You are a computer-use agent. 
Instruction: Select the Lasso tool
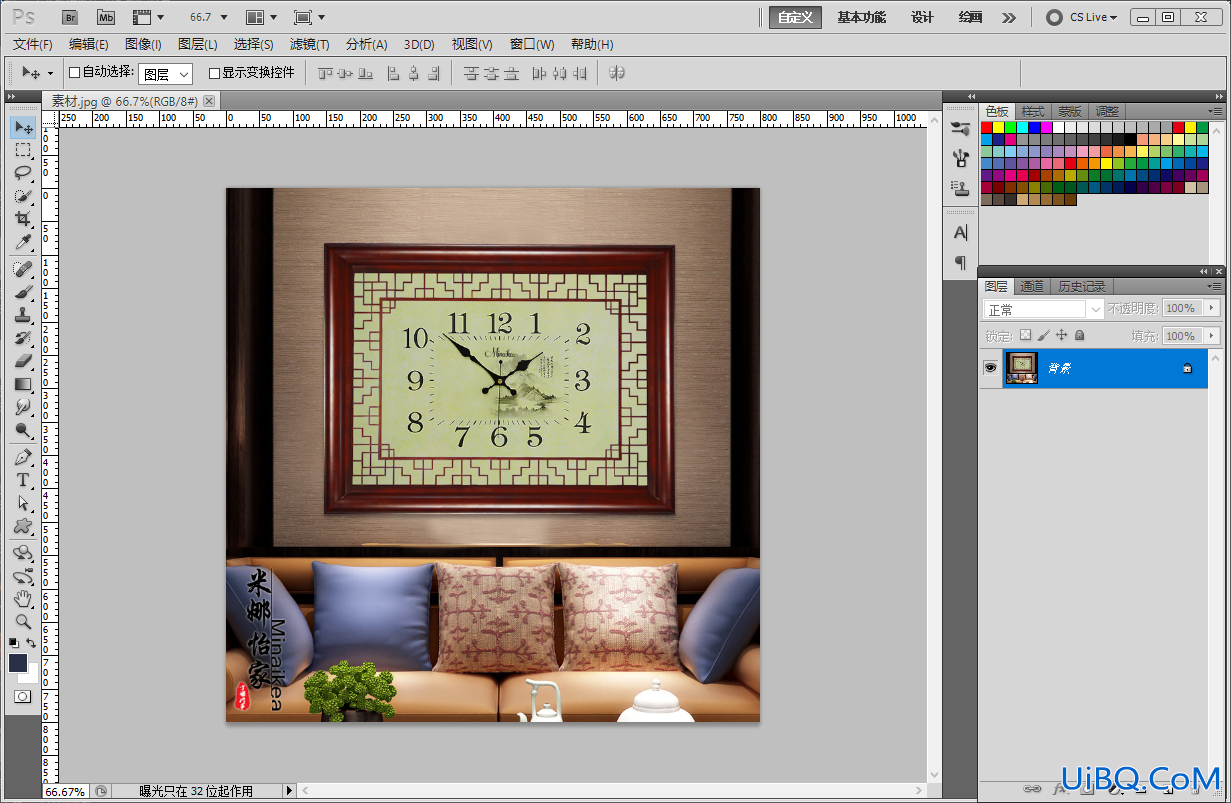(23, 173)
